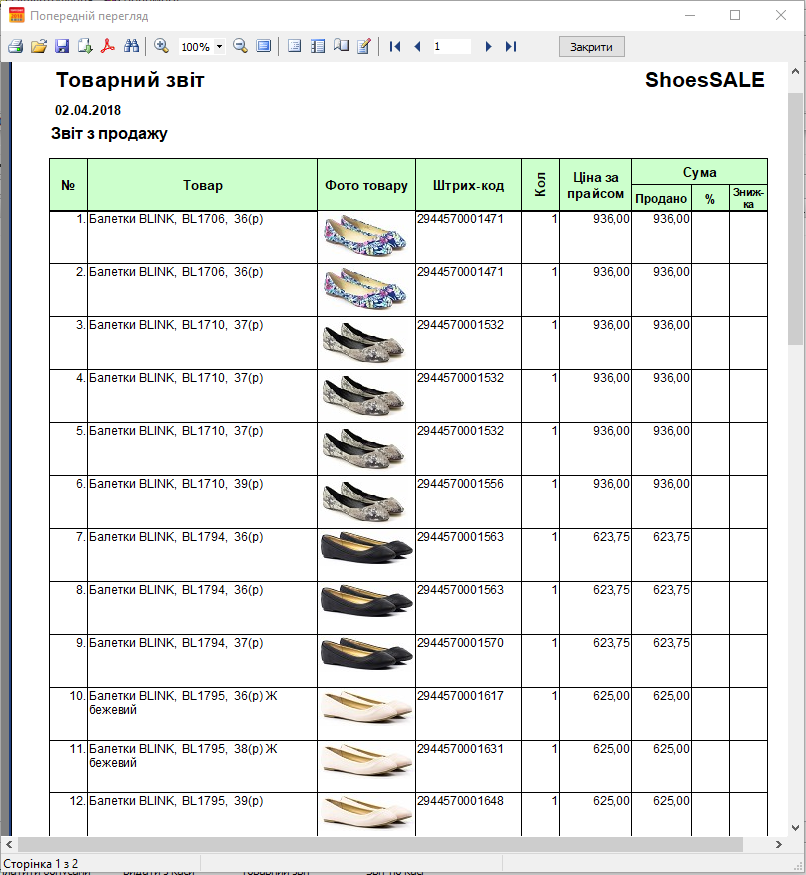Click the shoe photo in row 1
Image resolution: width=806 pixels, height=875 pixels.
[x=366, y=237]
